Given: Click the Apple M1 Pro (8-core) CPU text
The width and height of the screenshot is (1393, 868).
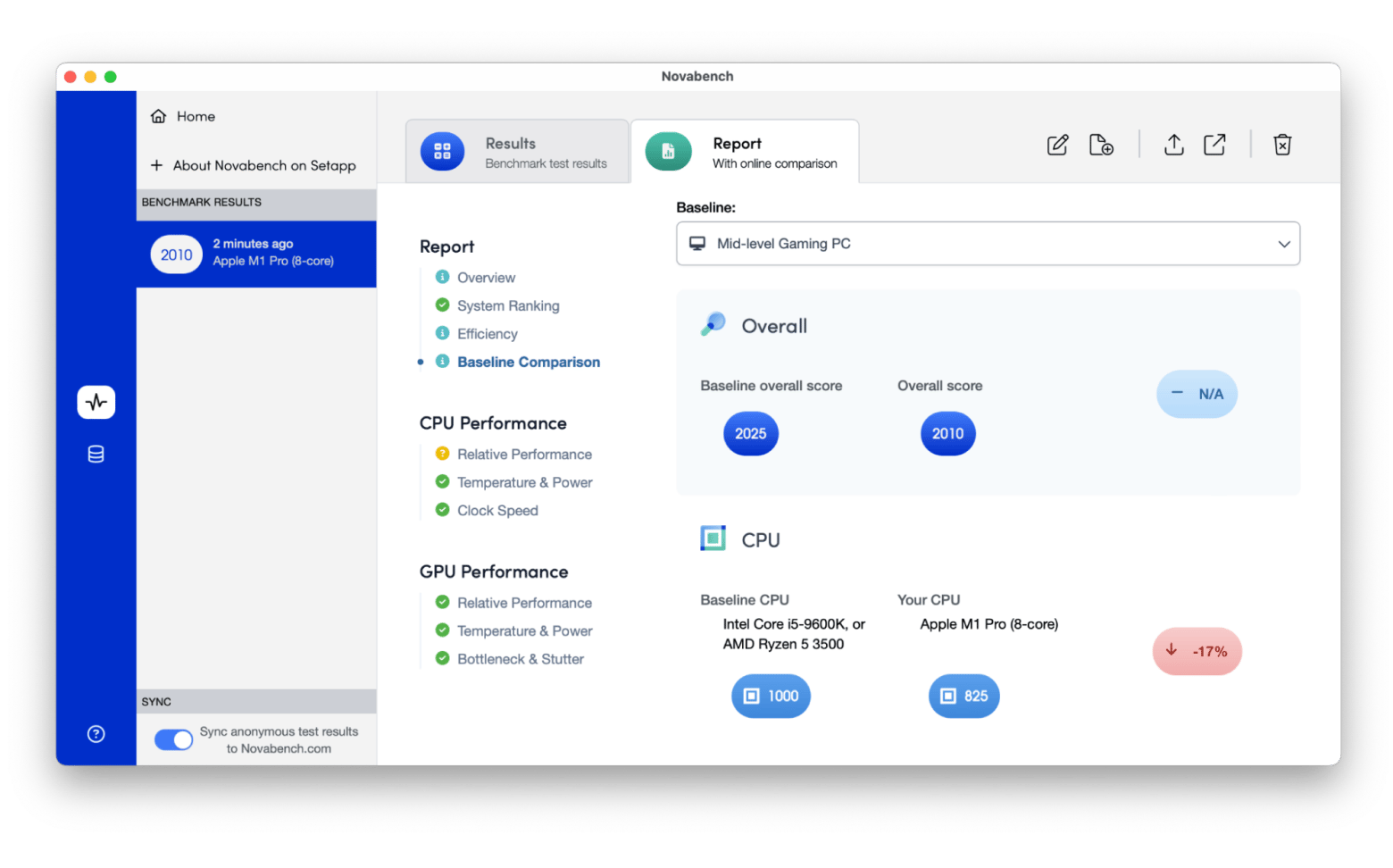Looking at the screenshot, I should [x=988, y=624].
